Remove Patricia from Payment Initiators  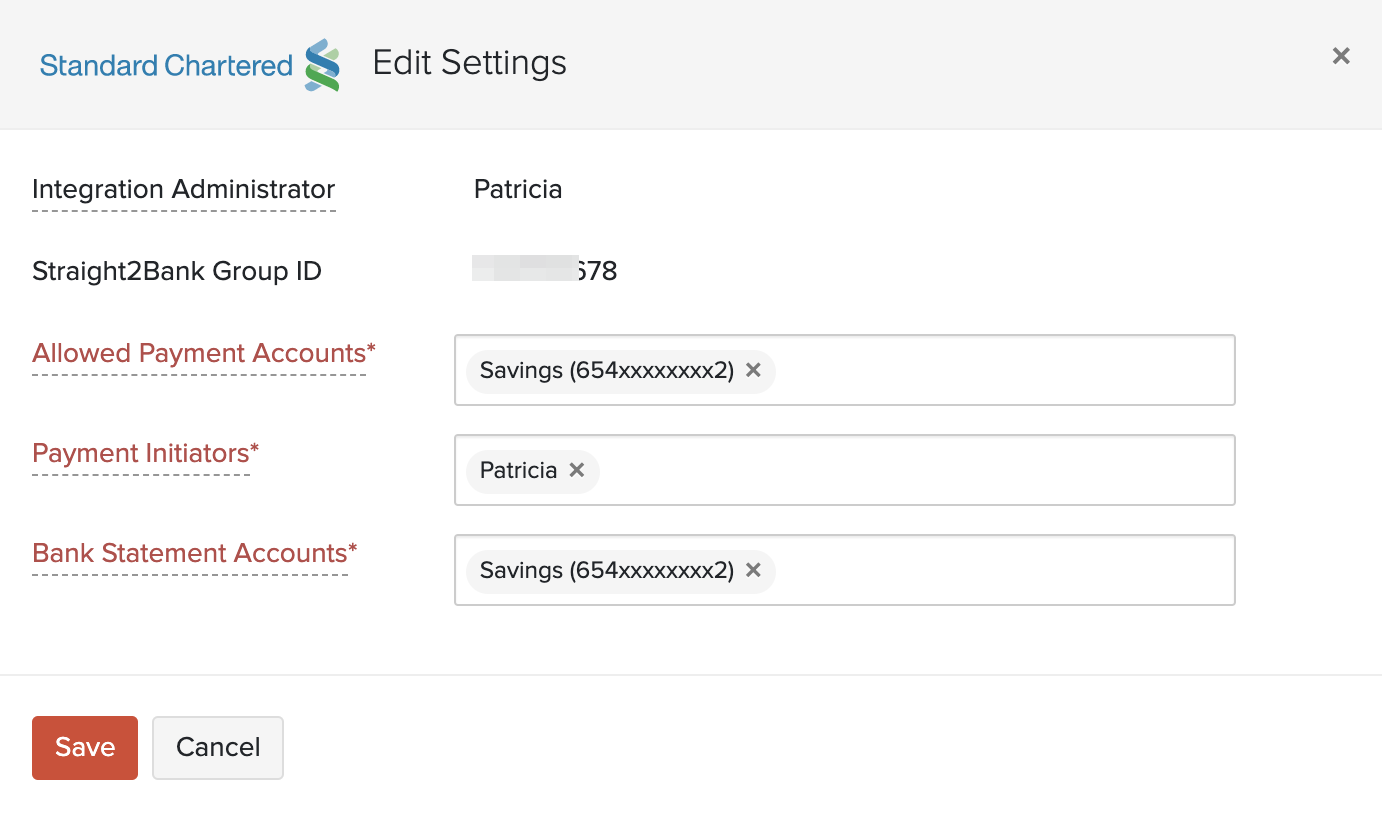(x=576, y=470)
